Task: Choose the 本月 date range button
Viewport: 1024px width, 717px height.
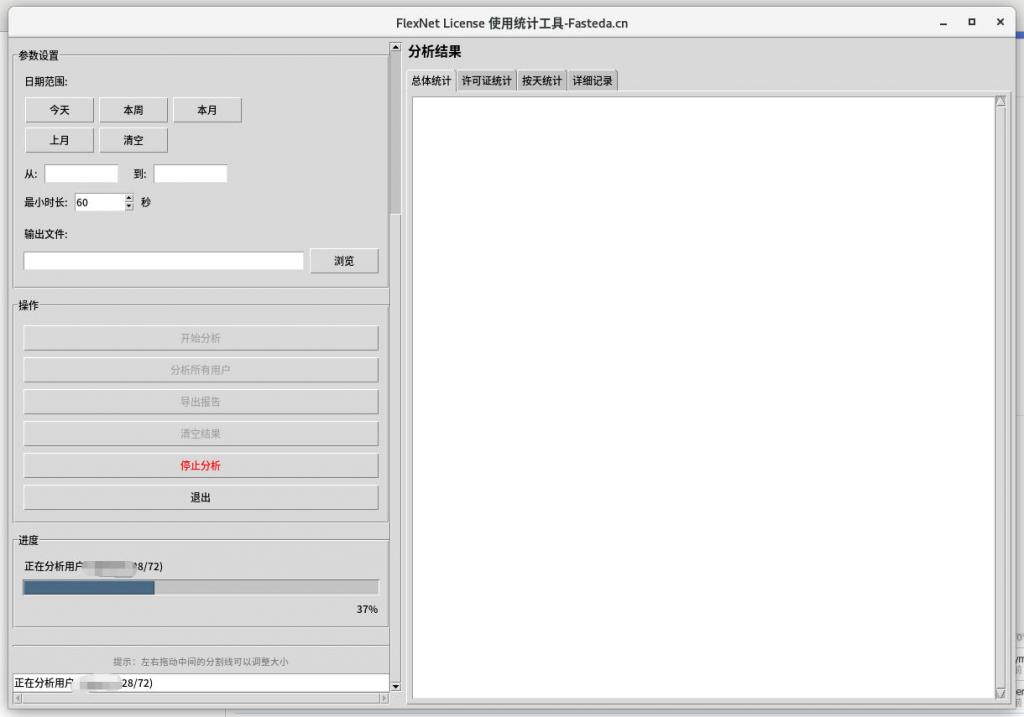Action: click(207, 110)
